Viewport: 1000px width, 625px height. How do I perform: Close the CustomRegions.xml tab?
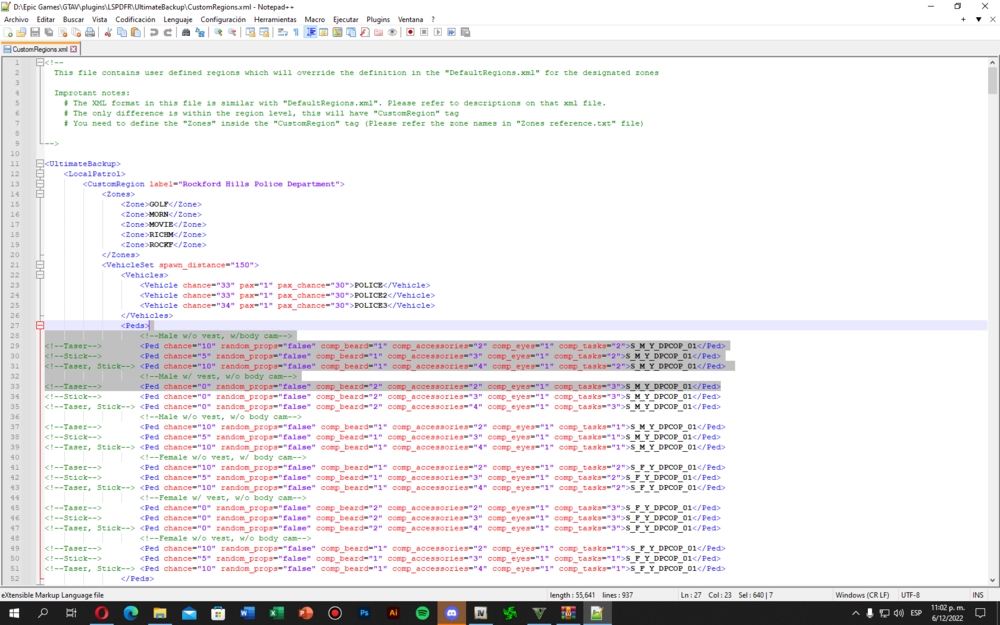pos(73,48)
